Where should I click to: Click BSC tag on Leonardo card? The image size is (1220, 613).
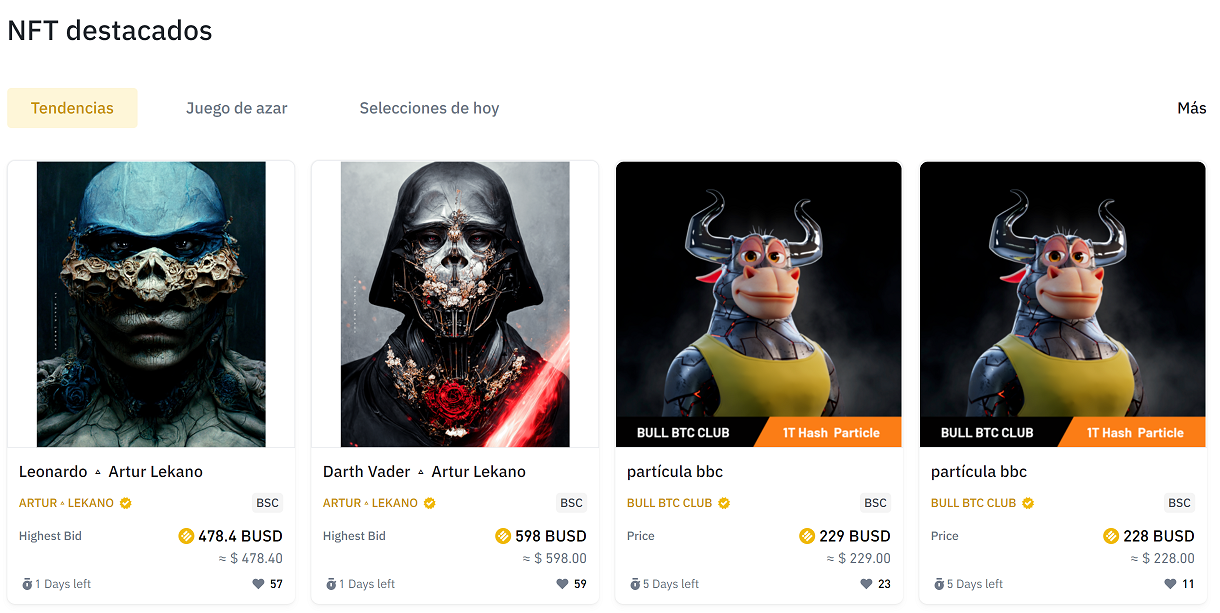tap(267, 503)
